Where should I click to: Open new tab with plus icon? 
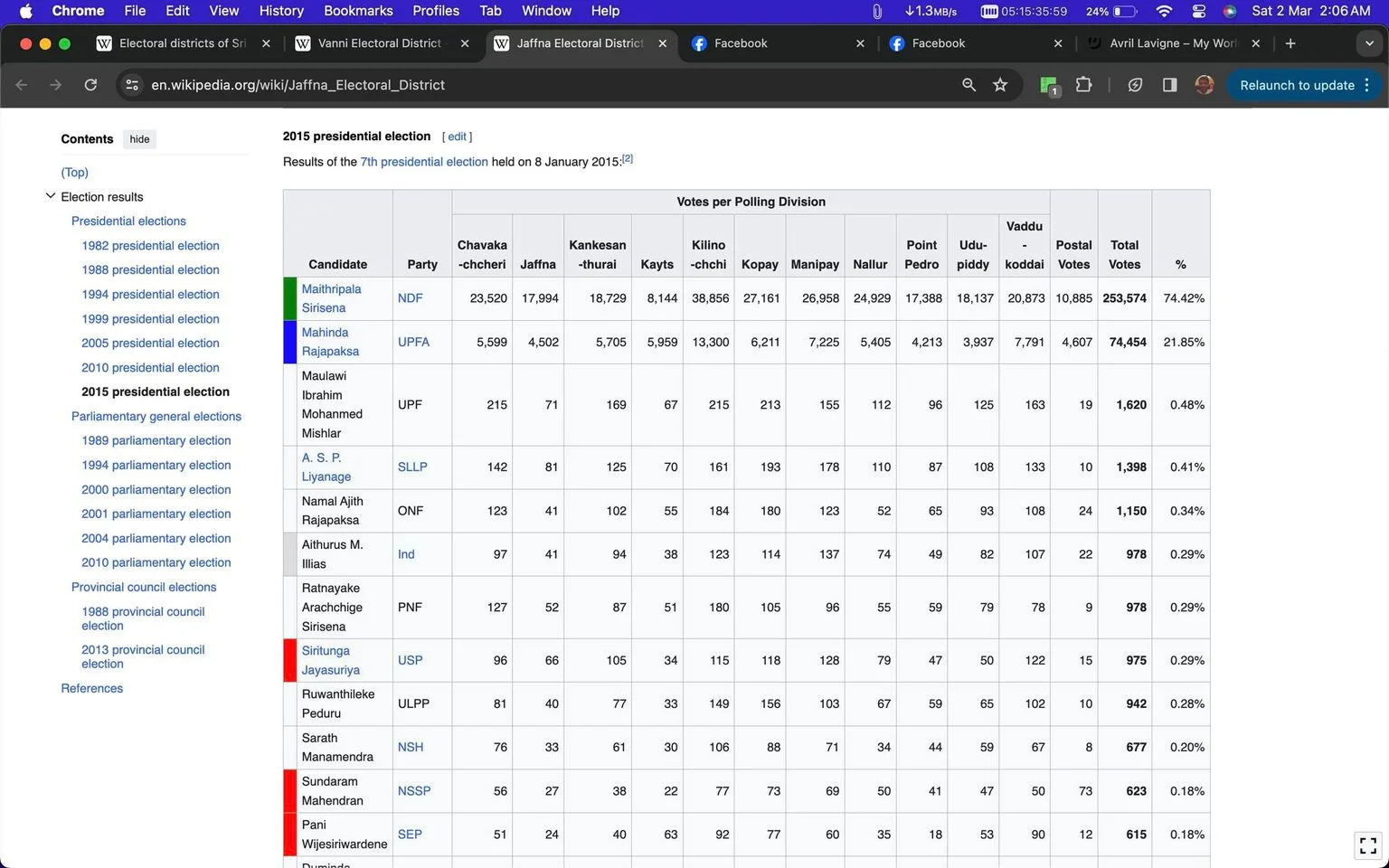click(1290, 43)
